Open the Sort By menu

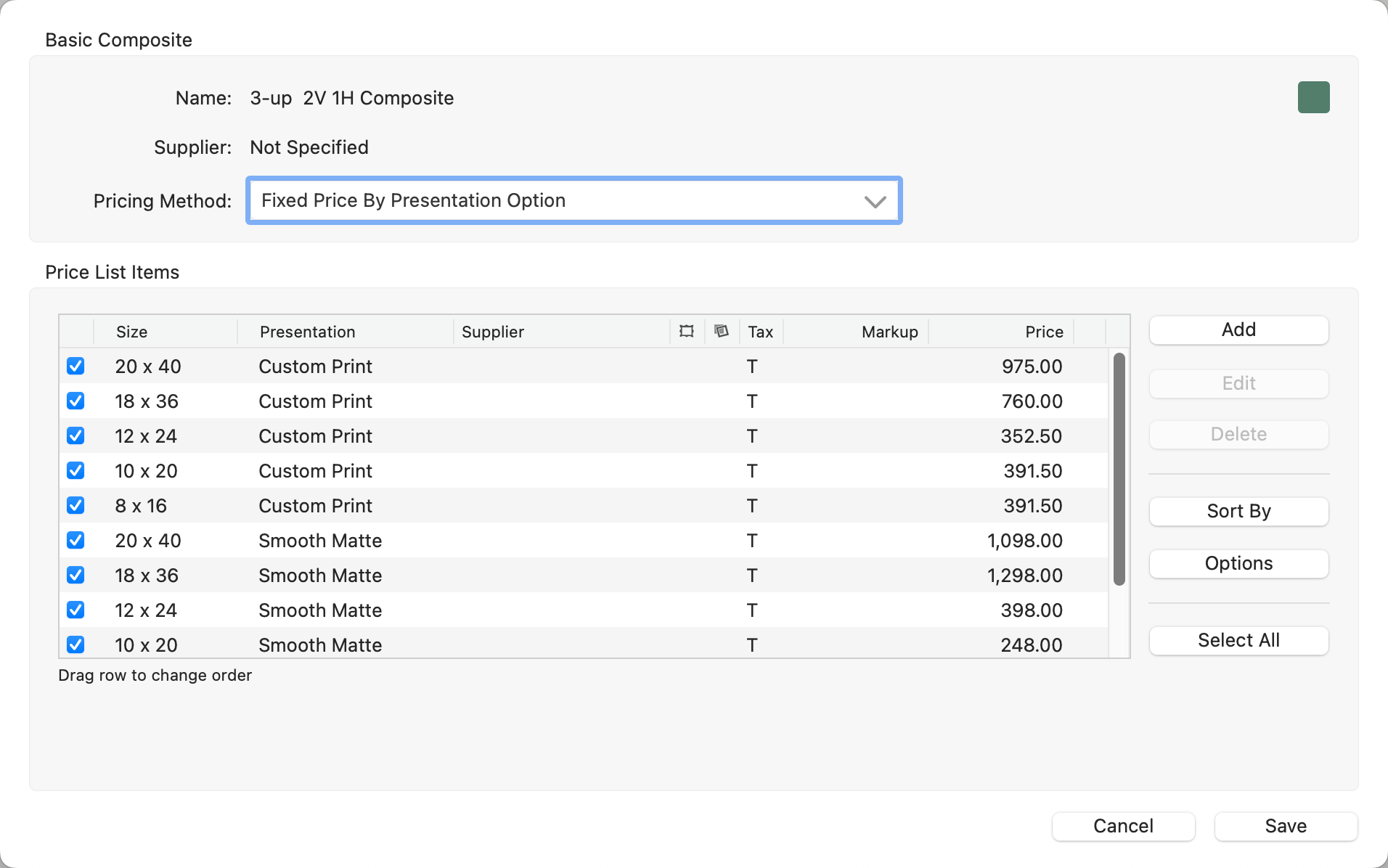coord(1238,511)
